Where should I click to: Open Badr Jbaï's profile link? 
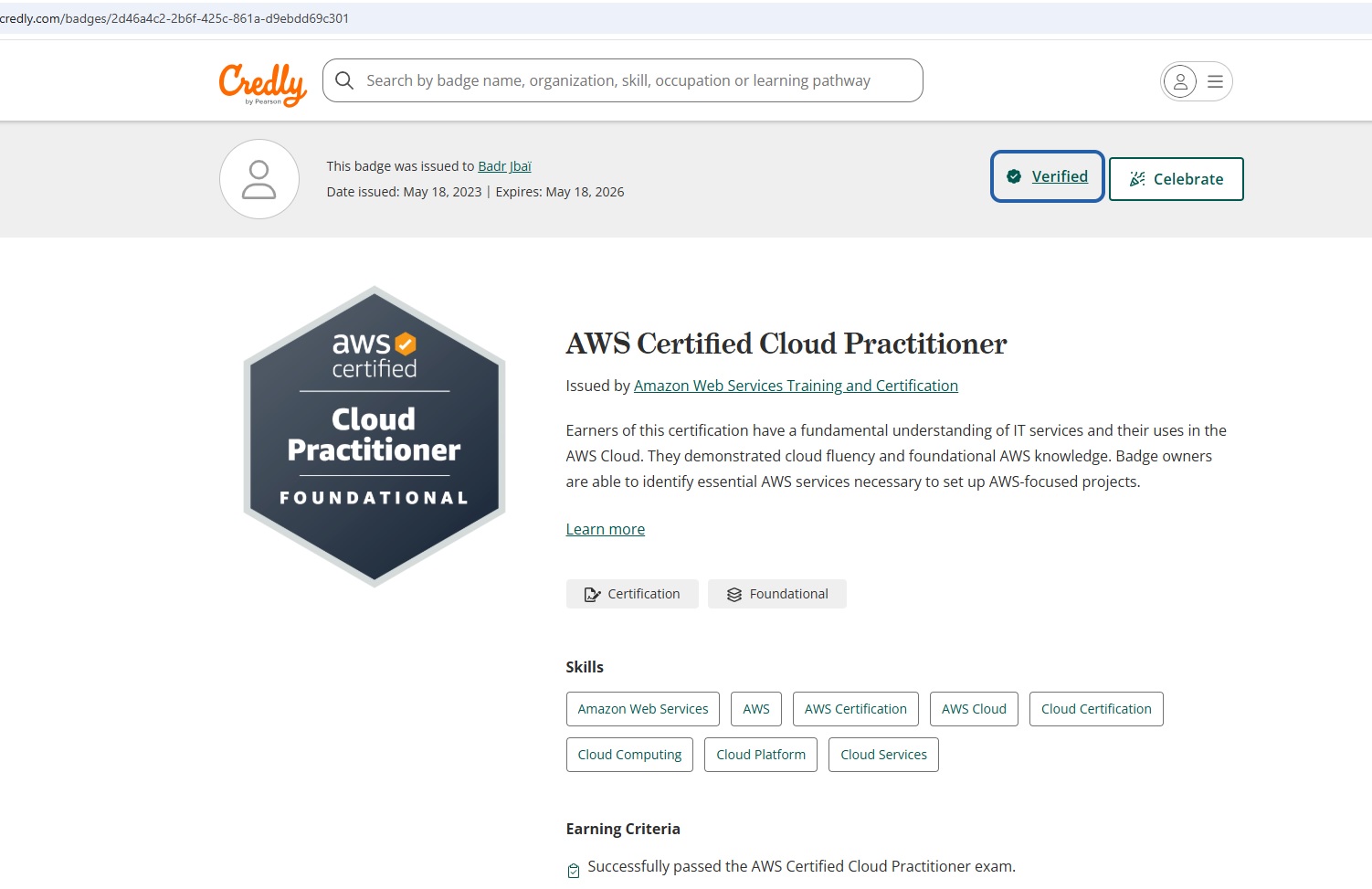[x=504, y=166]
